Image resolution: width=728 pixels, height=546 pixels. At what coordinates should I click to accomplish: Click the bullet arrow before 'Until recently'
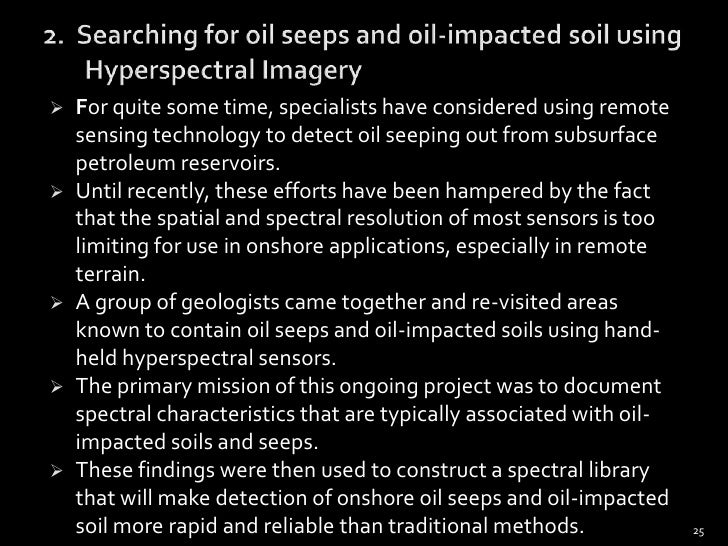click(x=57, y=192)
